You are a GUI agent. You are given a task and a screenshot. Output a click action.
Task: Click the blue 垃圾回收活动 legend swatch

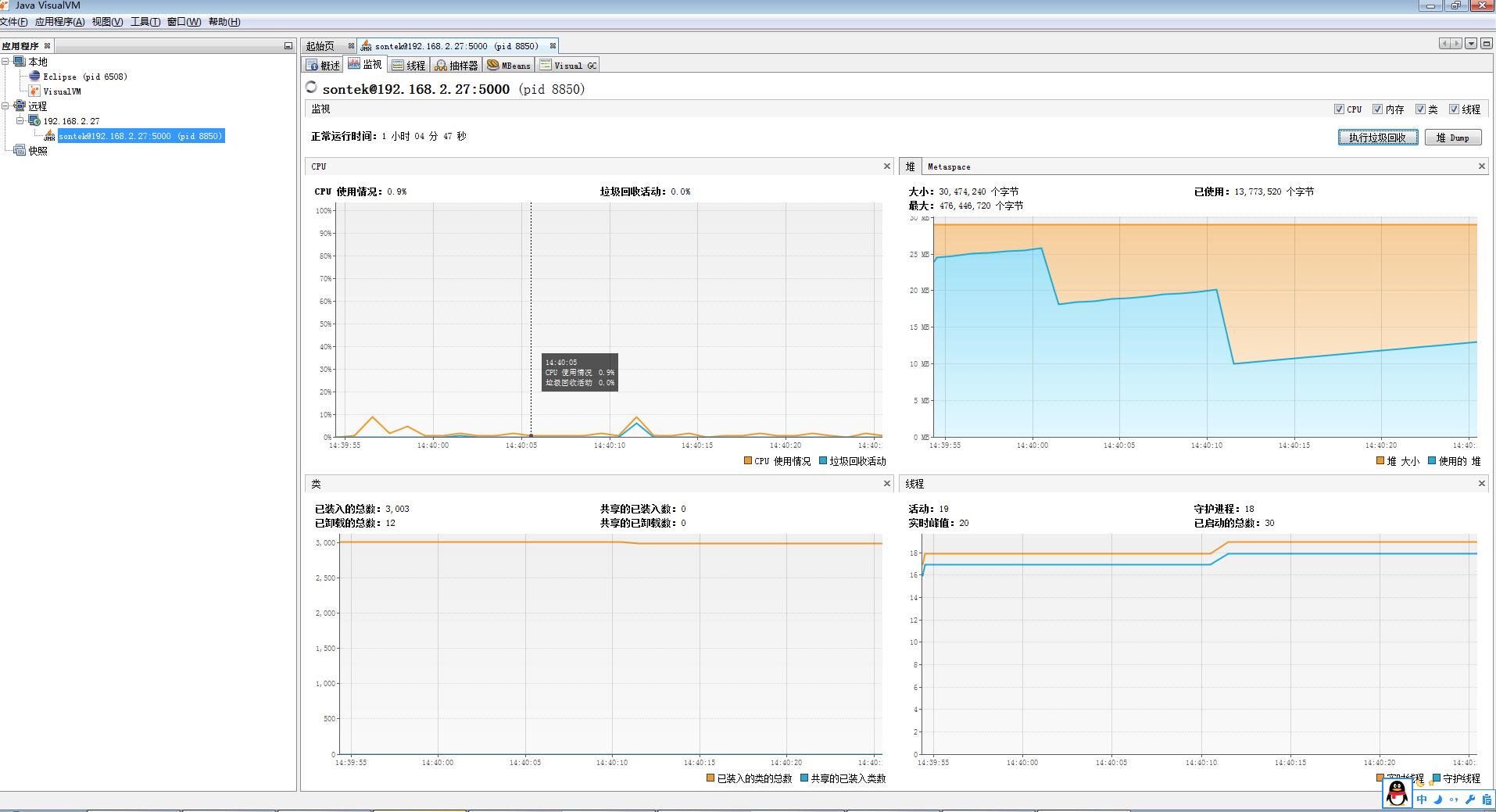[823, 461]
